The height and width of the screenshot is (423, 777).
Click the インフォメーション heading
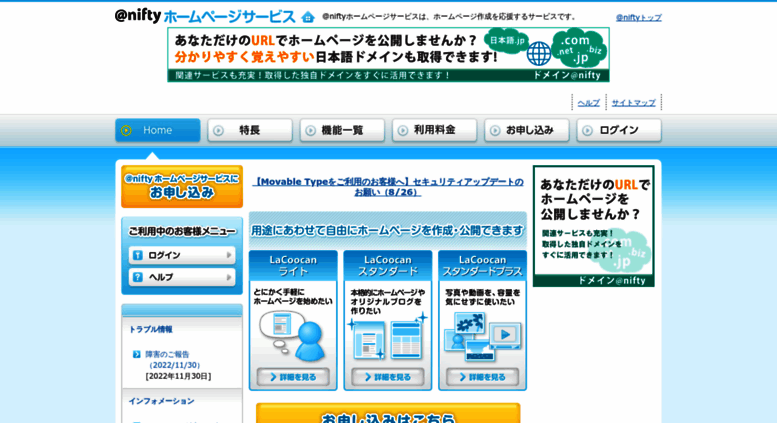pos(162,401)
